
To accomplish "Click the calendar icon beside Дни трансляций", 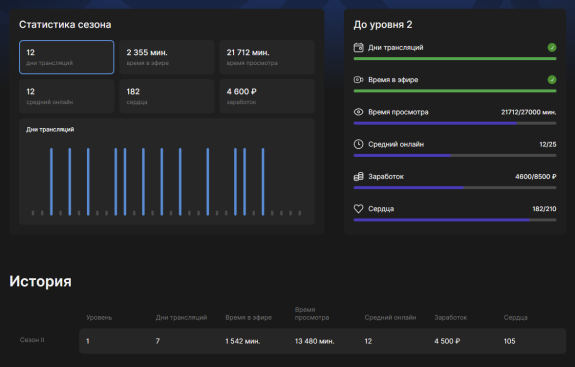I will 358,47.
